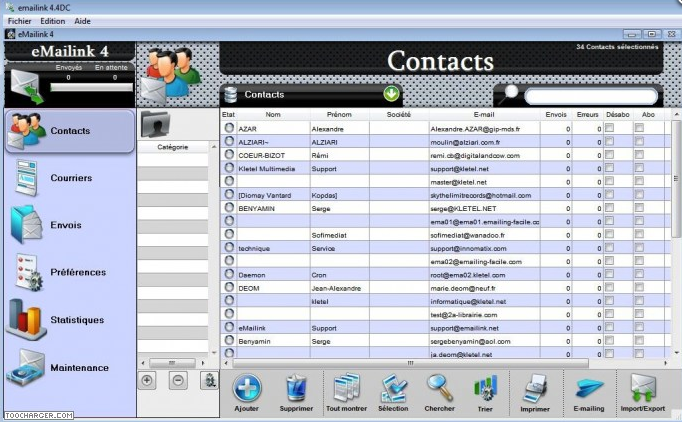Check Abo for AZAR Alexandre
Screen dimensions: 682x422
[639, 128]
